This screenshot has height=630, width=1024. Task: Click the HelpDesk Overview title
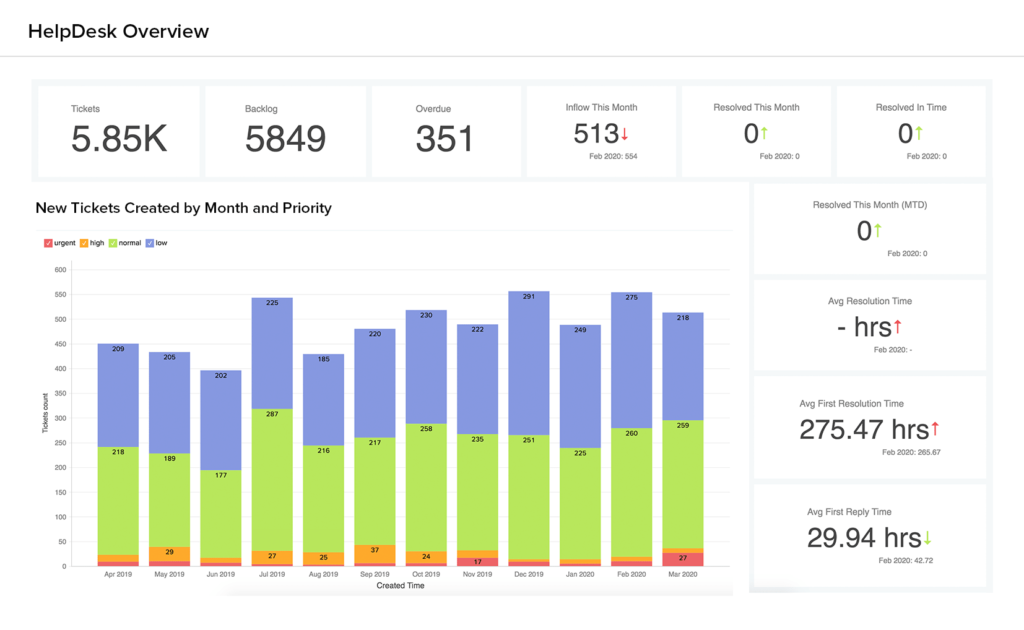pyautogui.click(x=118, y=31)
